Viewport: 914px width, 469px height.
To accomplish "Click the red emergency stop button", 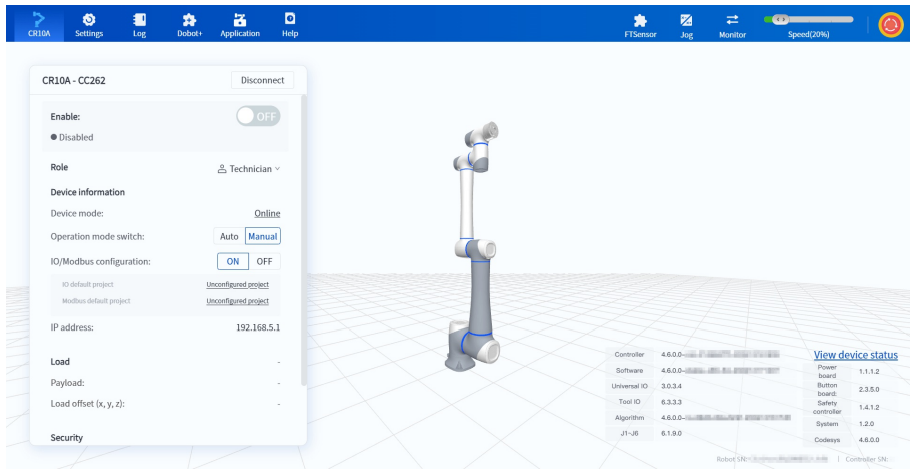I will (x=890, y=24).
